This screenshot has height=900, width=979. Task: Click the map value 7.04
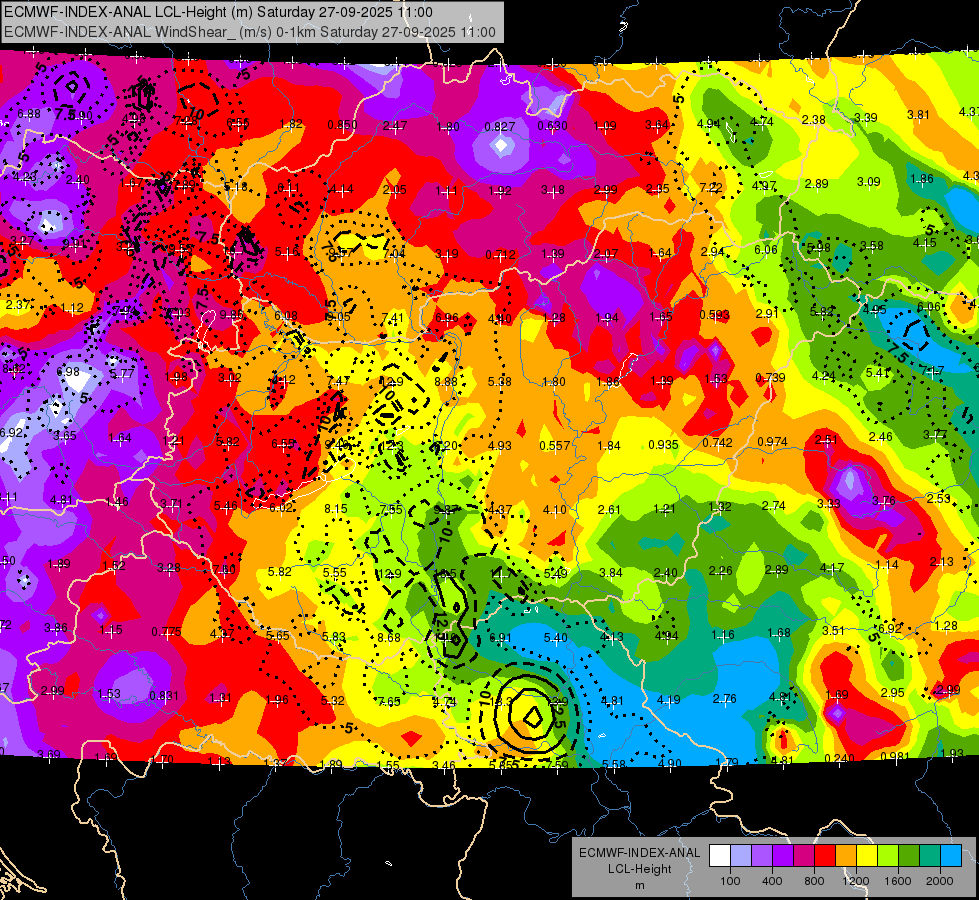pos(393,253)
